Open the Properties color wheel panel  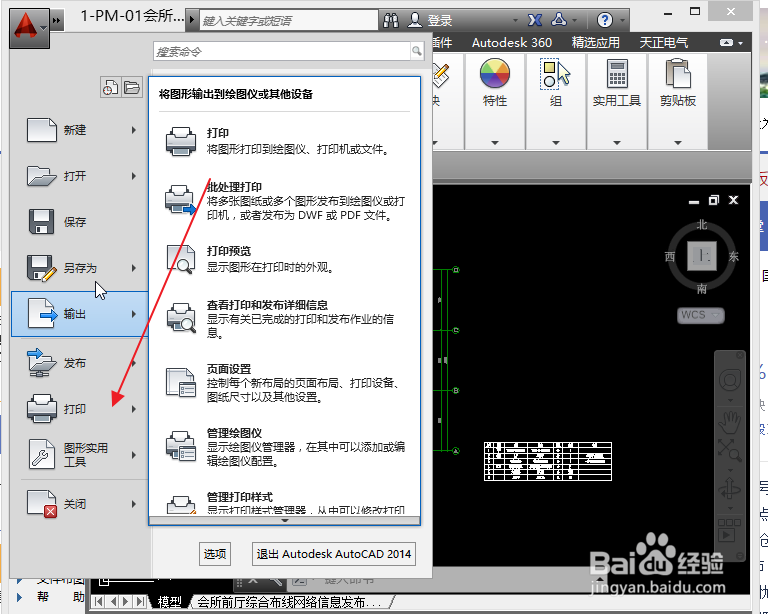pos(495,73)
